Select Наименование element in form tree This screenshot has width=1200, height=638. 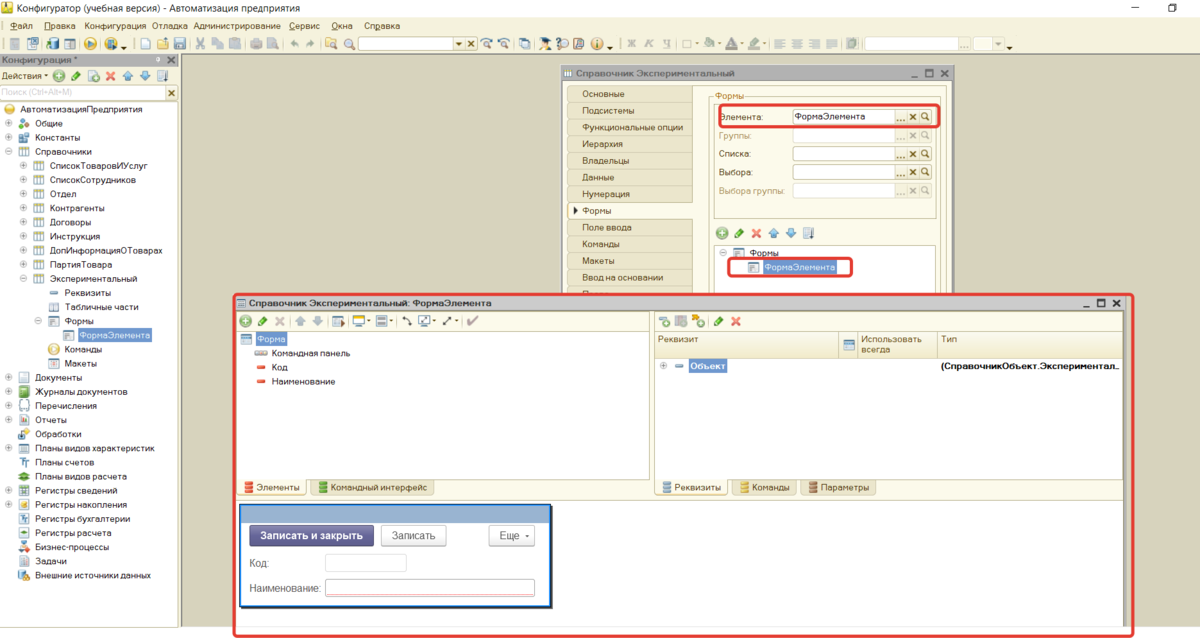303,381
